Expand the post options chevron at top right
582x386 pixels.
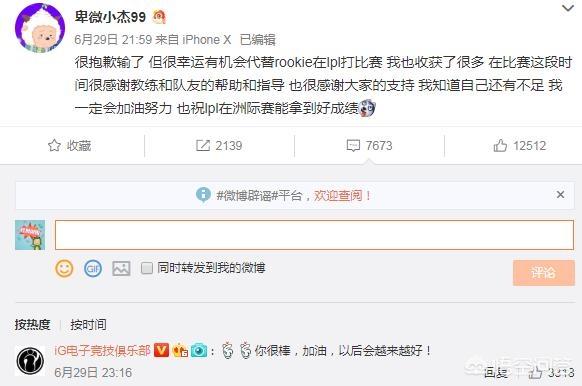(x=568, y=8)
